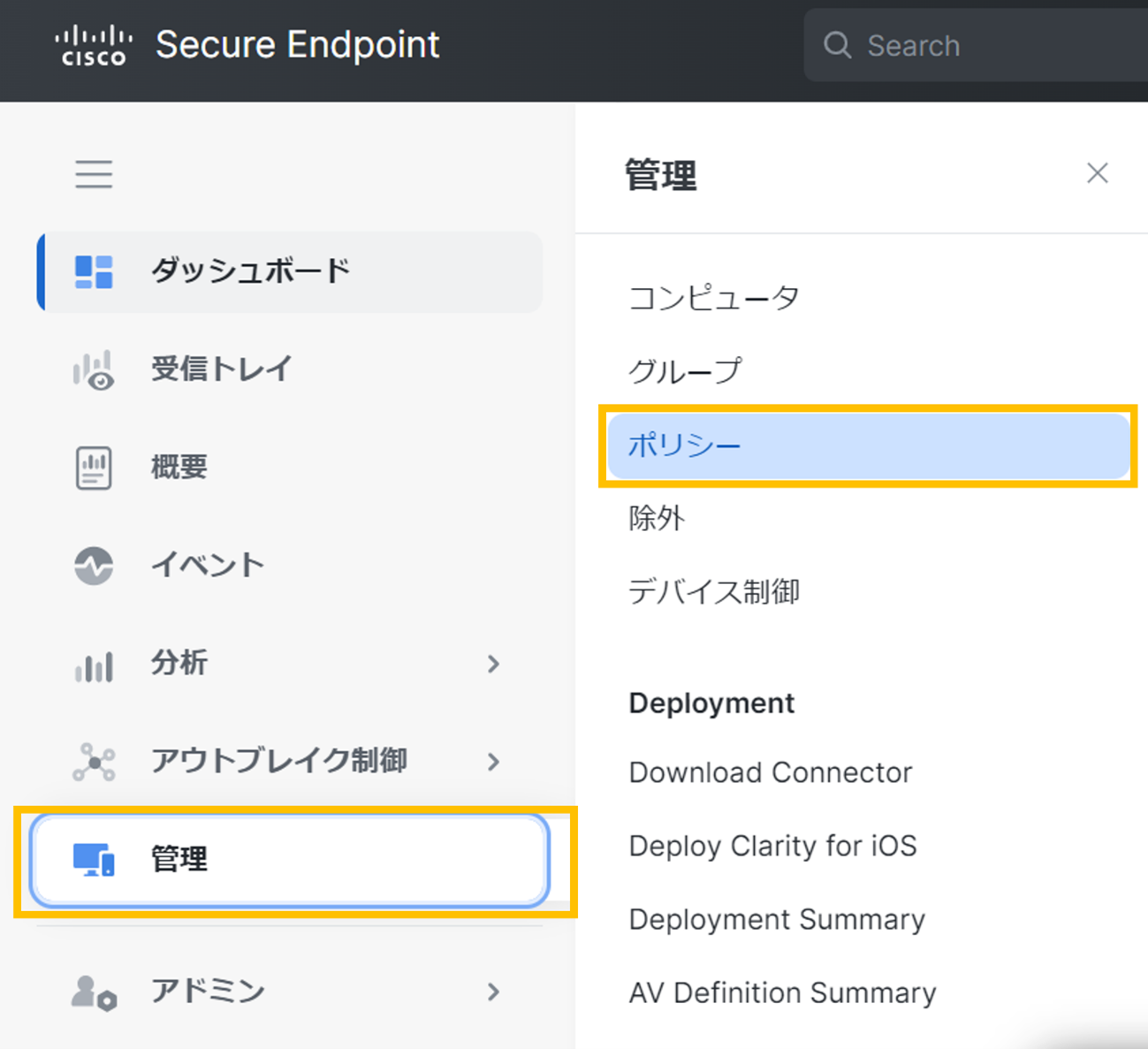
Task: Click the Secure Endpoint product title
Action: click(298, 45)
